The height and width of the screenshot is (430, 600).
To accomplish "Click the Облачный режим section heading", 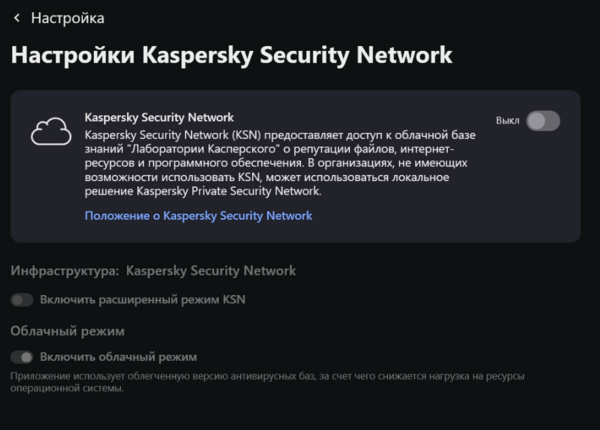I will pyautogui.click(x=67, y=330).
